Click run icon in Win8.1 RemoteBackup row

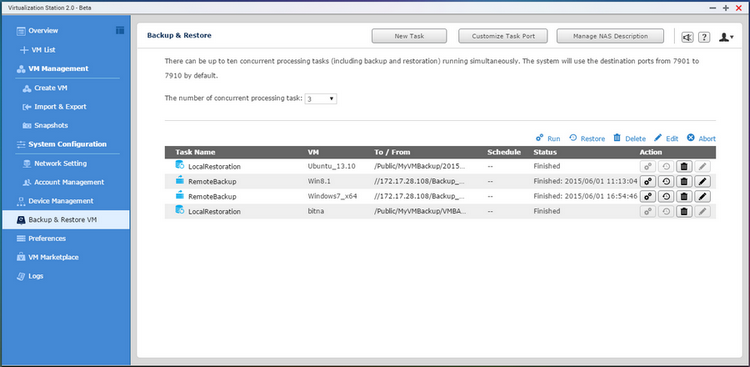point(648,181)
